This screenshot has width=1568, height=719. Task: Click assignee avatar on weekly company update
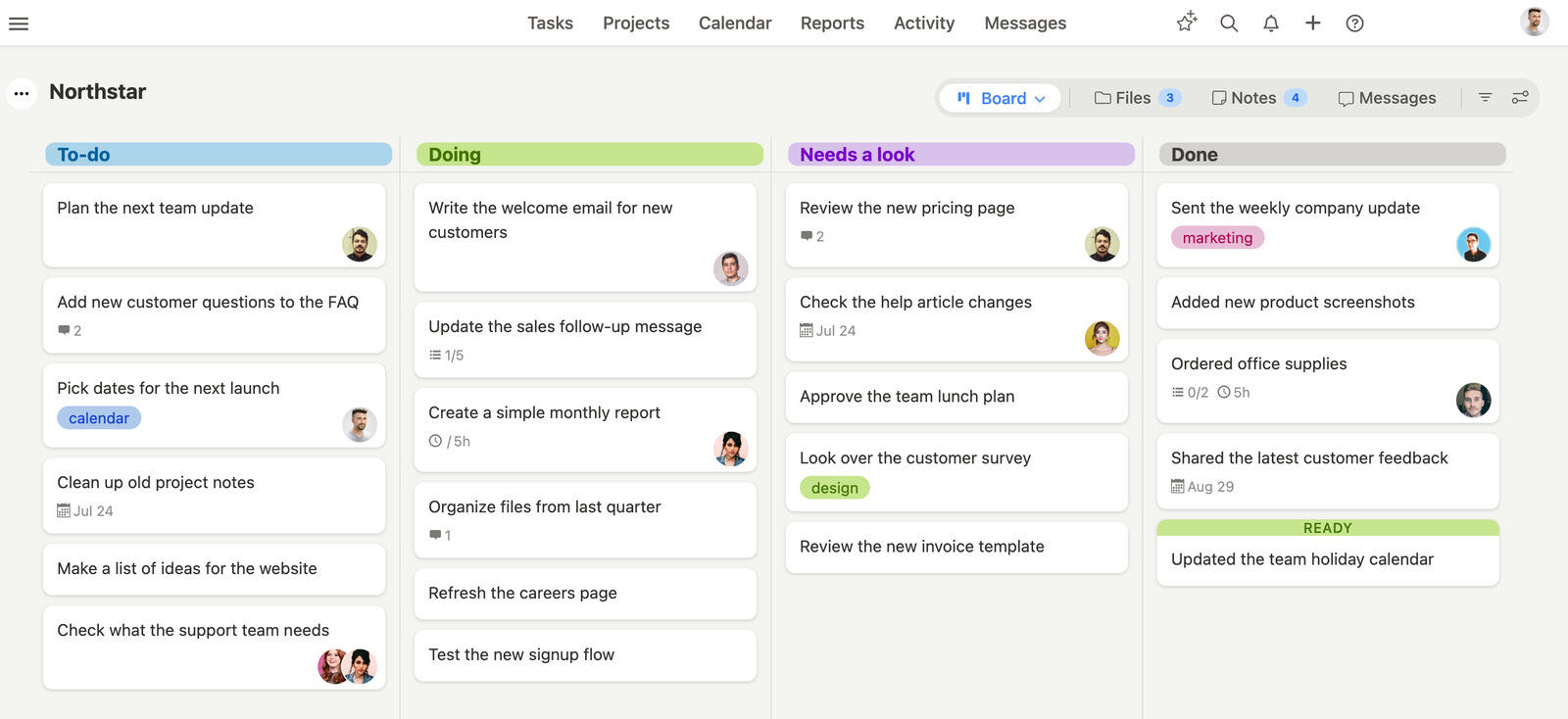(x=1474, y=244)
